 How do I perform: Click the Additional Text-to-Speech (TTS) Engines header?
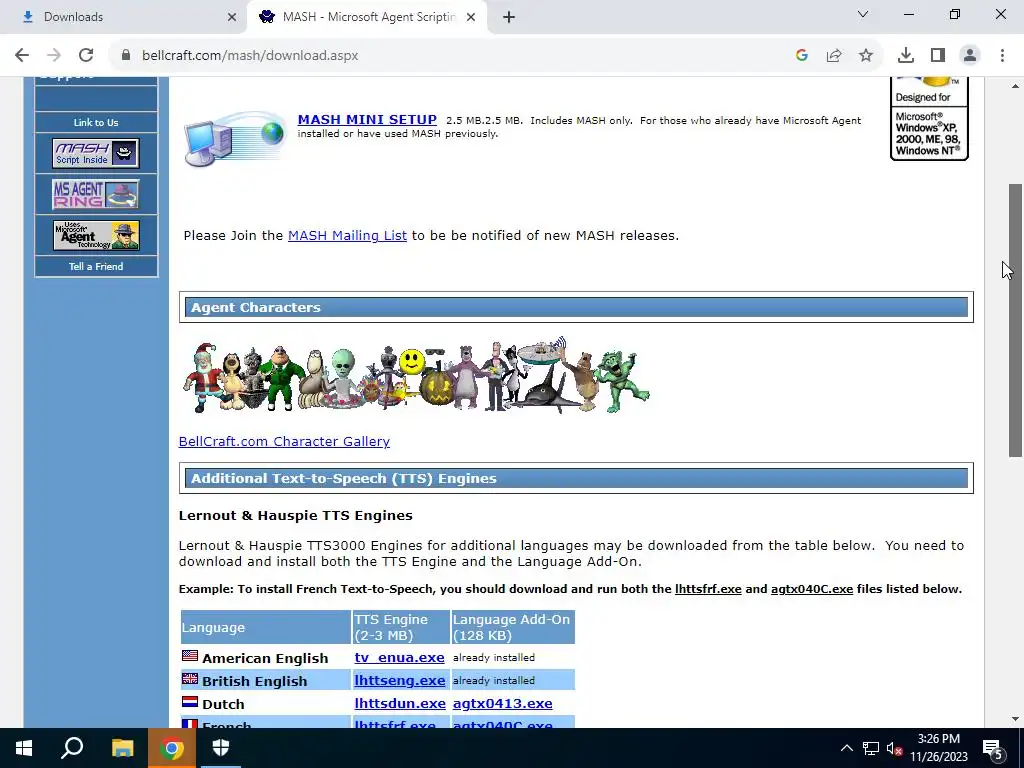pyautogui.click(x=576, y=479)
